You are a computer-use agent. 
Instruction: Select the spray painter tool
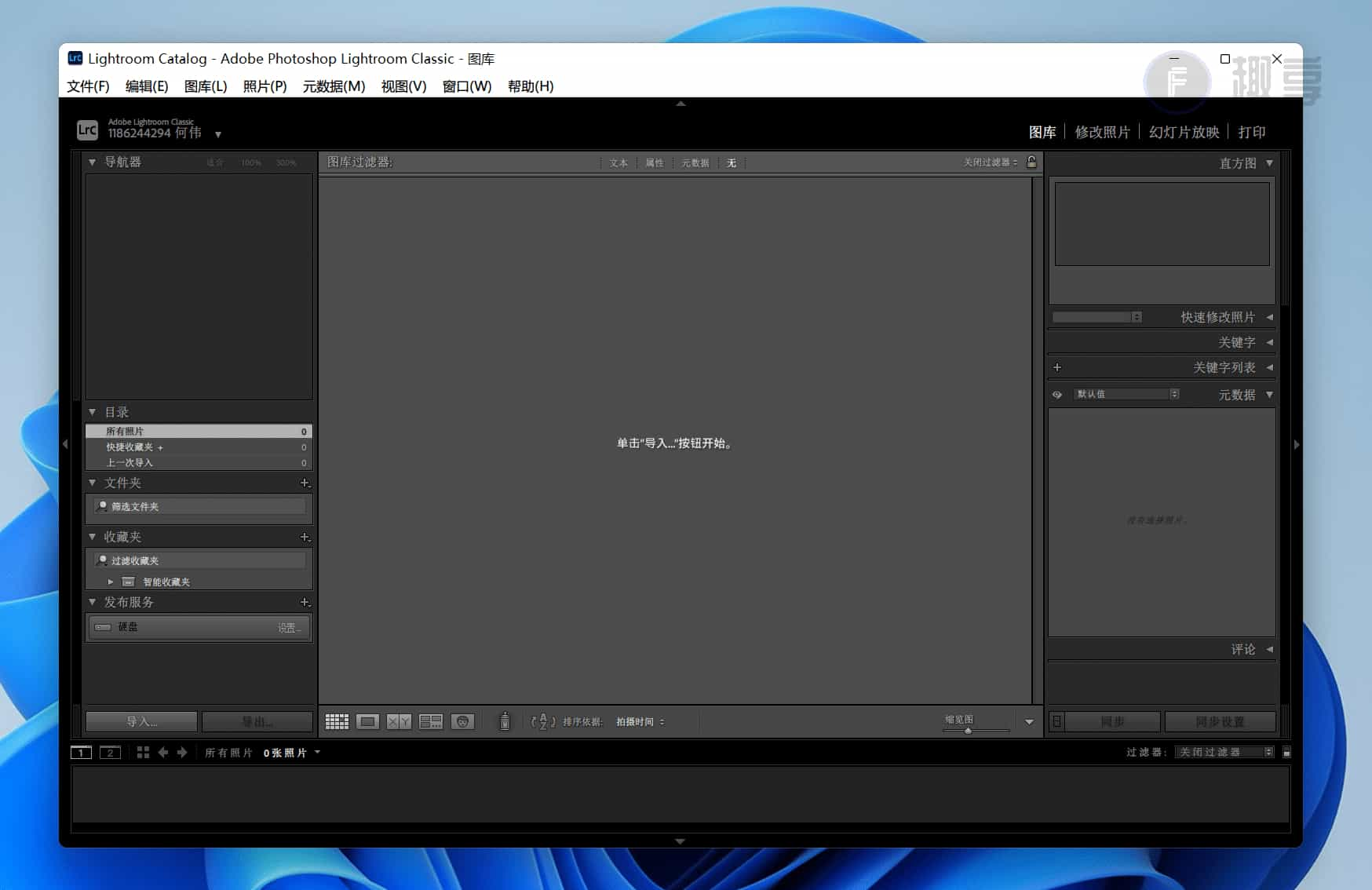tap(505, 721)
